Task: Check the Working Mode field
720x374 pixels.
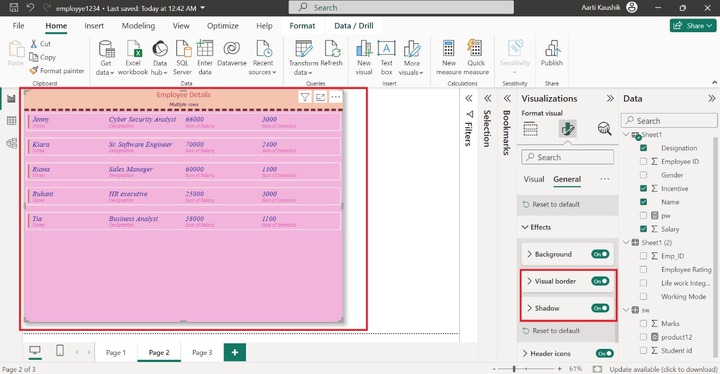Action: click(x=643, y=296)
